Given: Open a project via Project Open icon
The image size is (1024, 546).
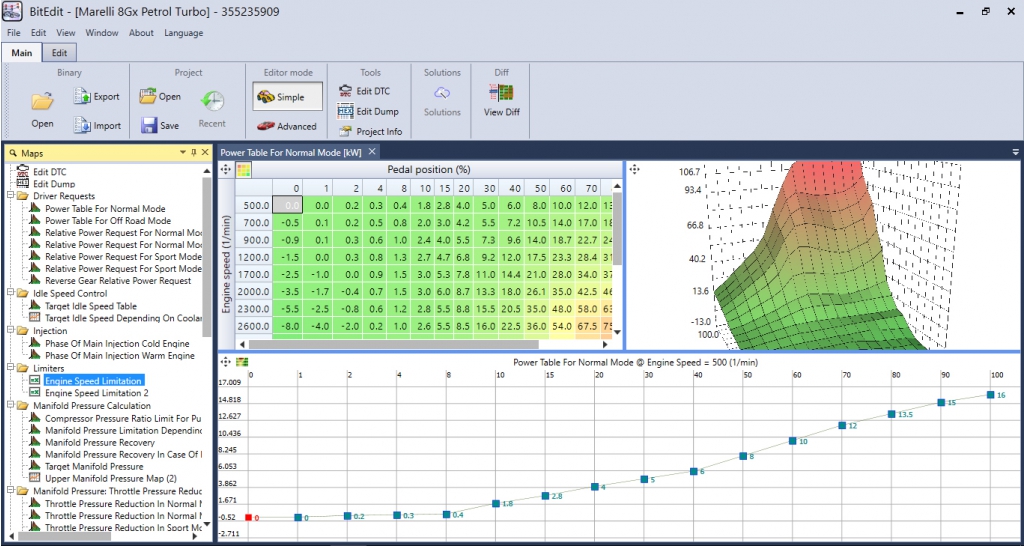Looking at the screenshot, I should [x=148, y=96].
